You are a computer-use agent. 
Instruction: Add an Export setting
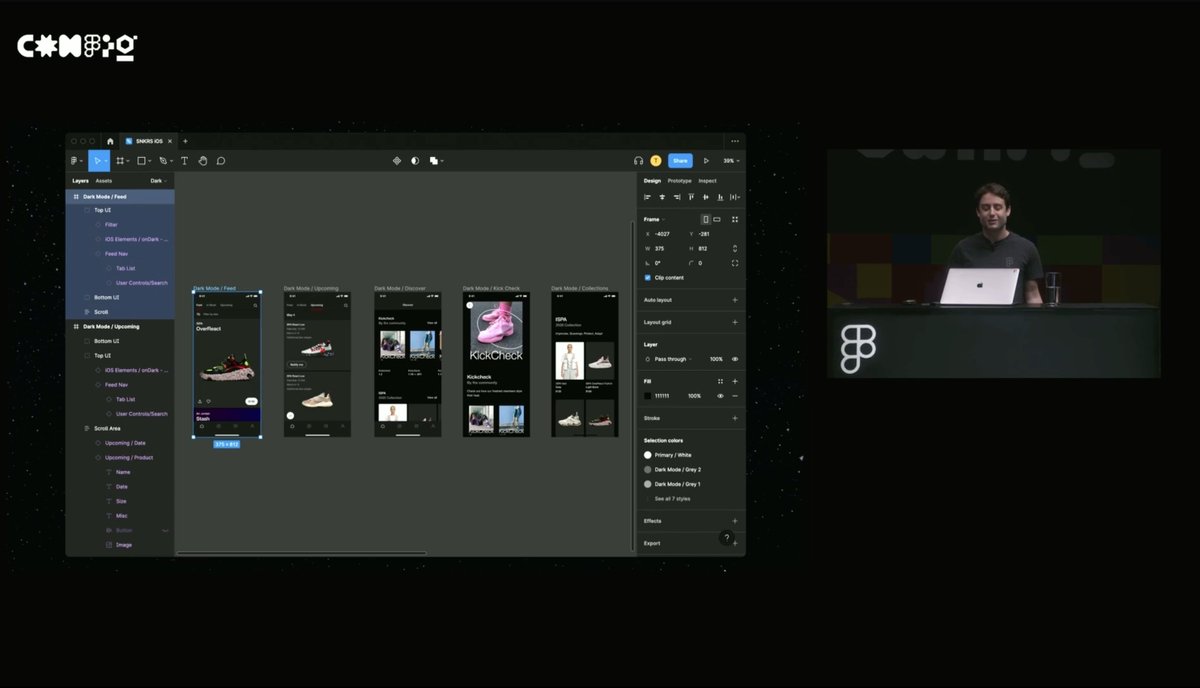tap(735, 543)
